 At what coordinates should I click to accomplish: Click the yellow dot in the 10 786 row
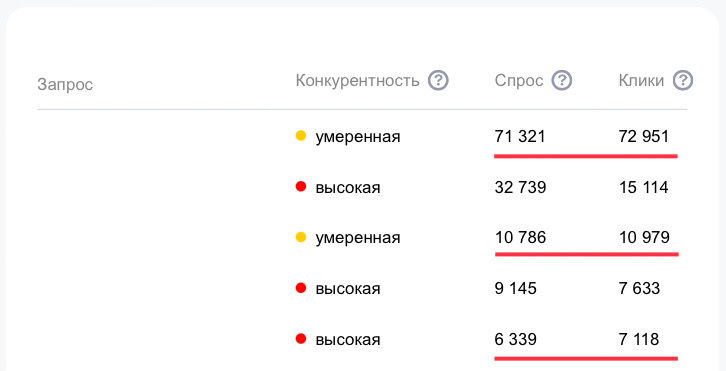pos(301,237)
